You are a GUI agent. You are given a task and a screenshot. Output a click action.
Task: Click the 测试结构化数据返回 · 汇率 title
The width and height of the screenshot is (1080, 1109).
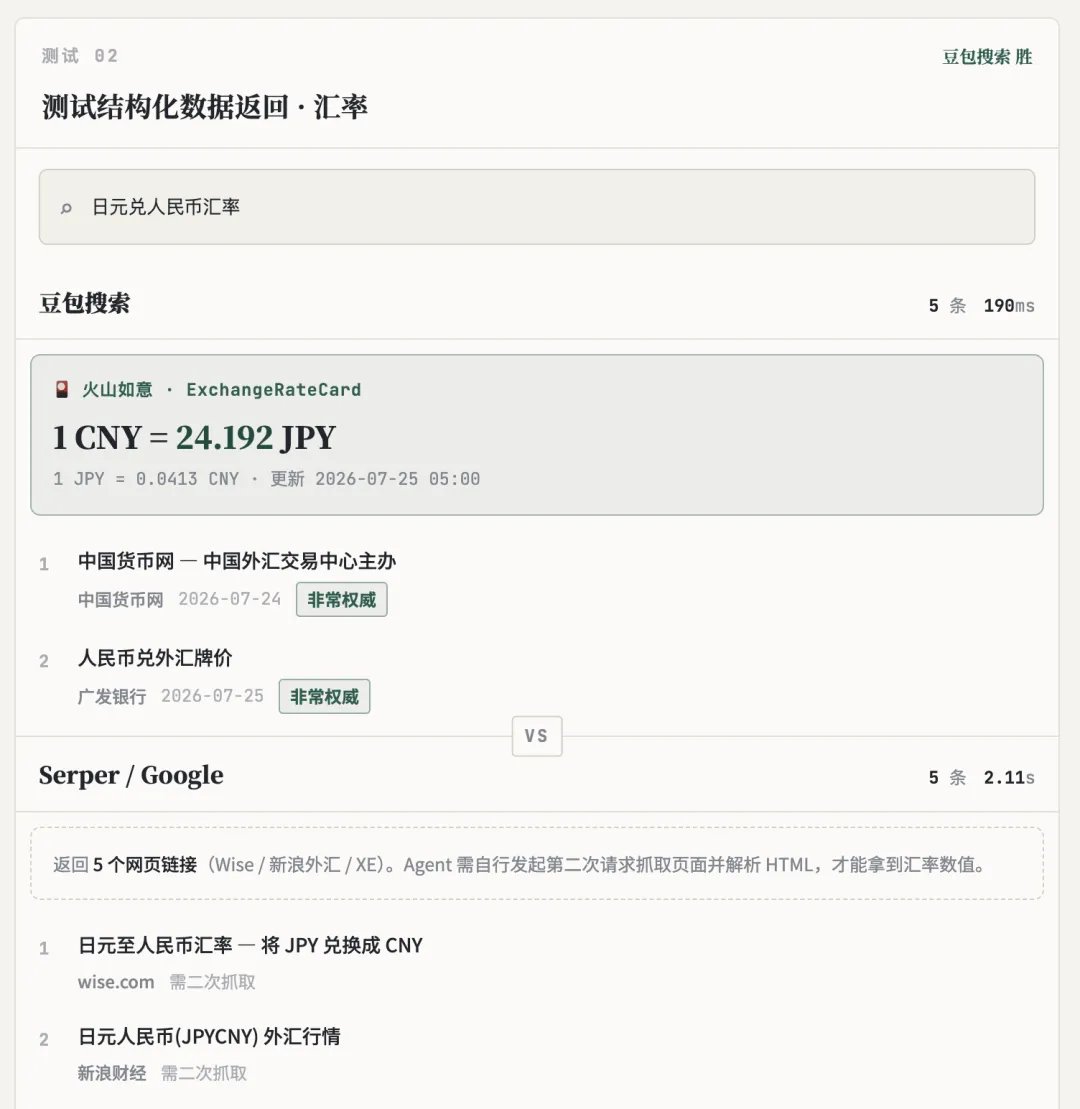click(205, 107)
